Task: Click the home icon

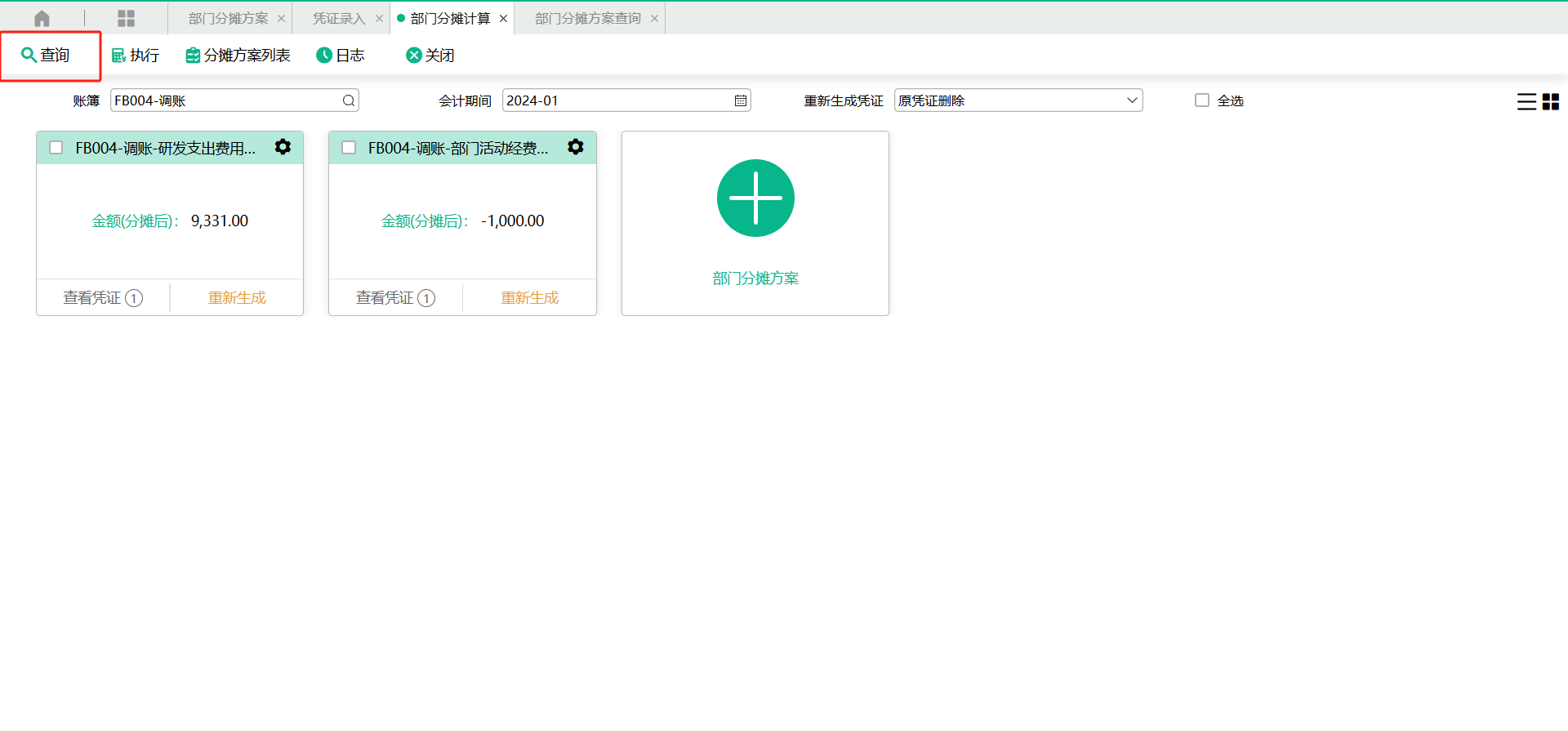Action: tap(42, 18)
